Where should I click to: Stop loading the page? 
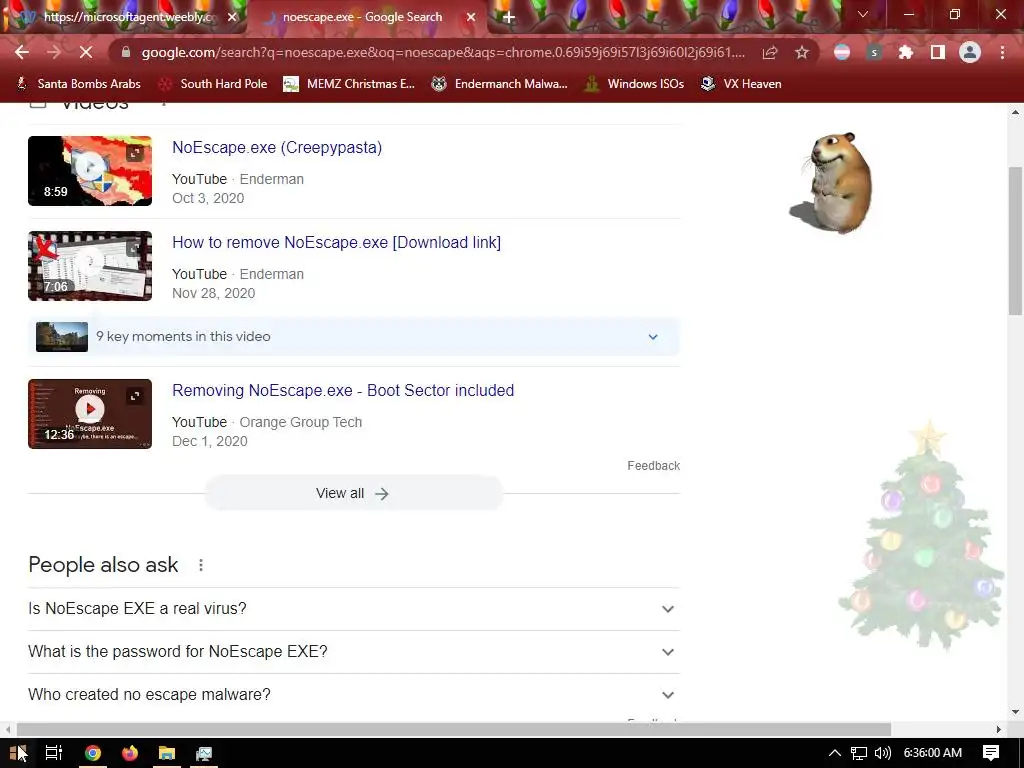[86, 52]
